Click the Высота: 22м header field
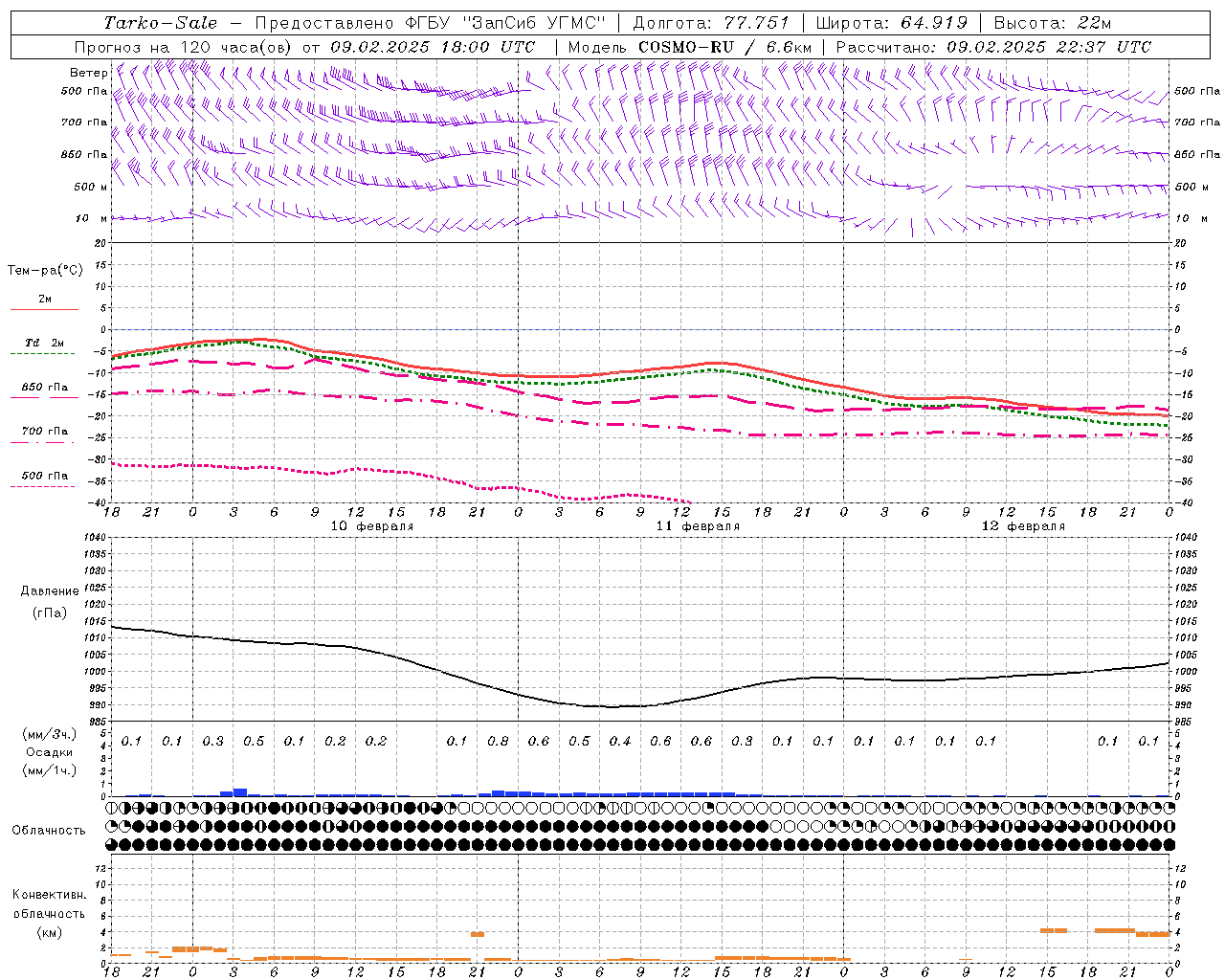Viewport: 1225px width, 980px height. (x=1053, y=23)
